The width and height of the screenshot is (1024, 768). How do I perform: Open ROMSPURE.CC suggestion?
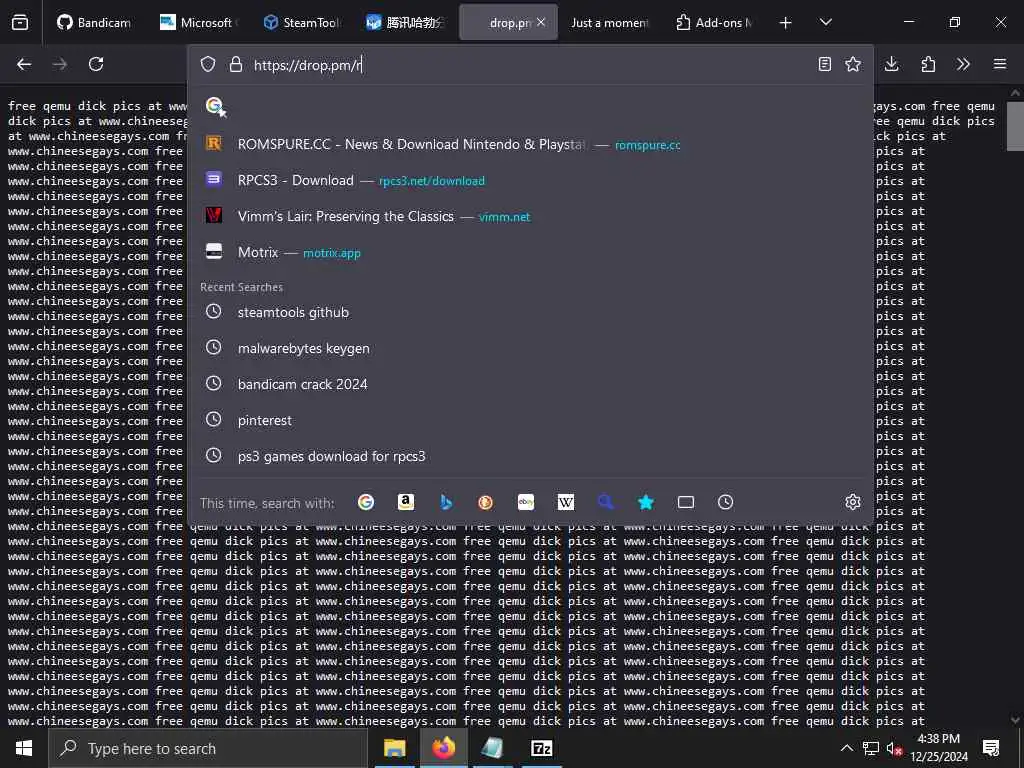[x=530, y=144]
